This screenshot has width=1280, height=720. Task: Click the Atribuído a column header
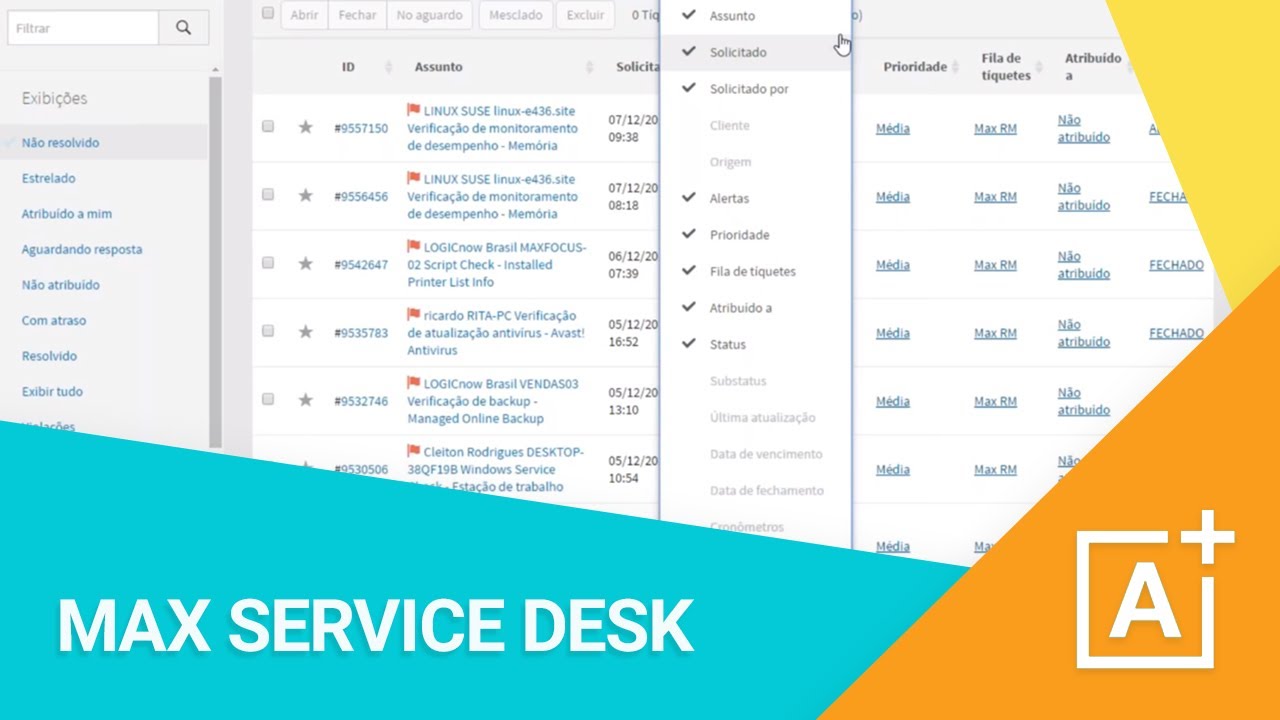[x=1093, y=67]
